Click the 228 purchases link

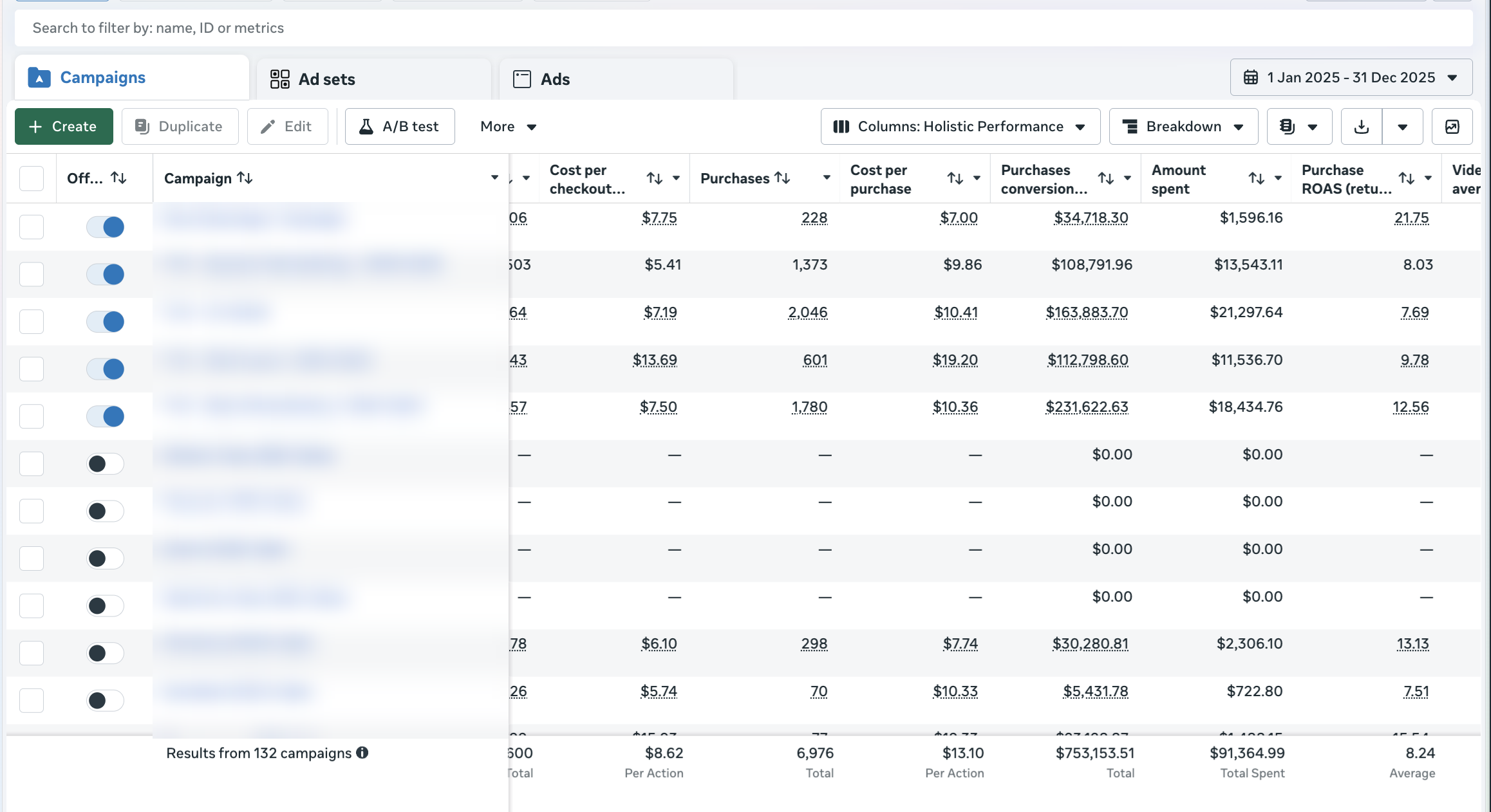click(814, 218)
